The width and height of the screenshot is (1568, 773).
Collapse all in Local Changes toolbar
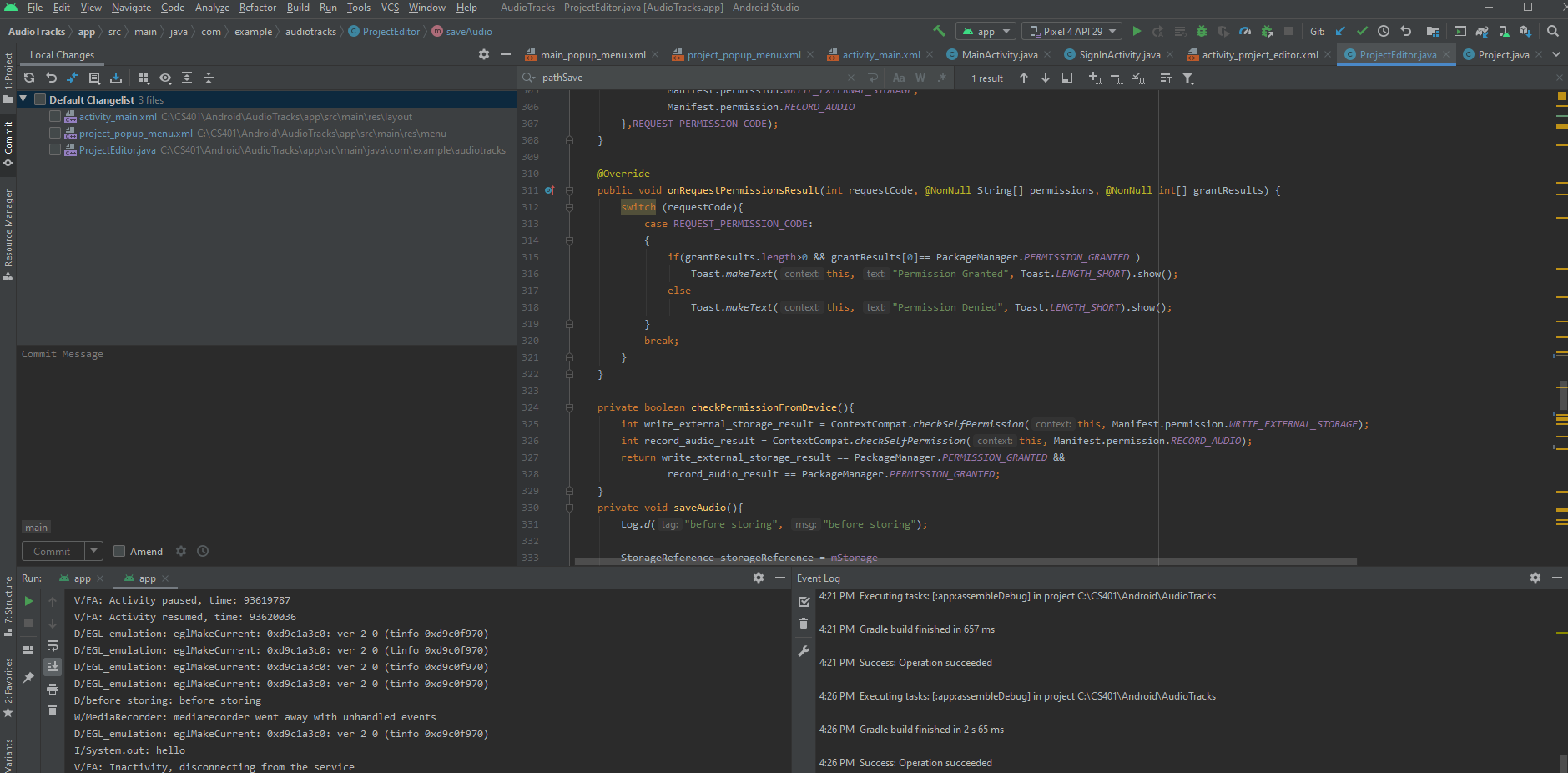[209, 78]
